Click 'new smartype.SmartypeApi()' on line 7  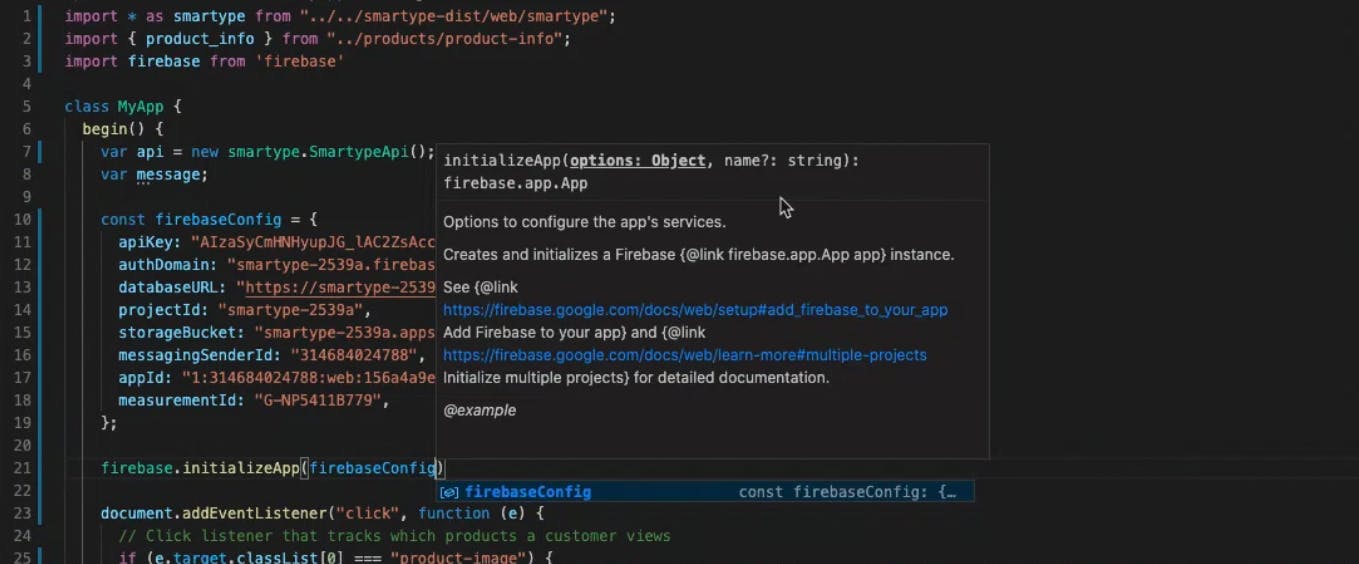[x=309, y=151]
